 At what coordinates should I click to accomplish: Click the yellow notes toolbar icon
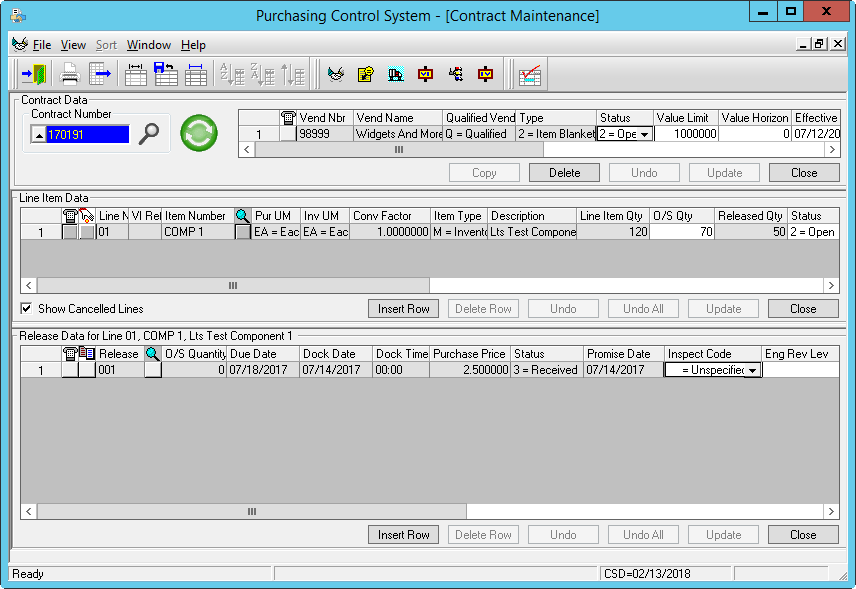[366, 74]
